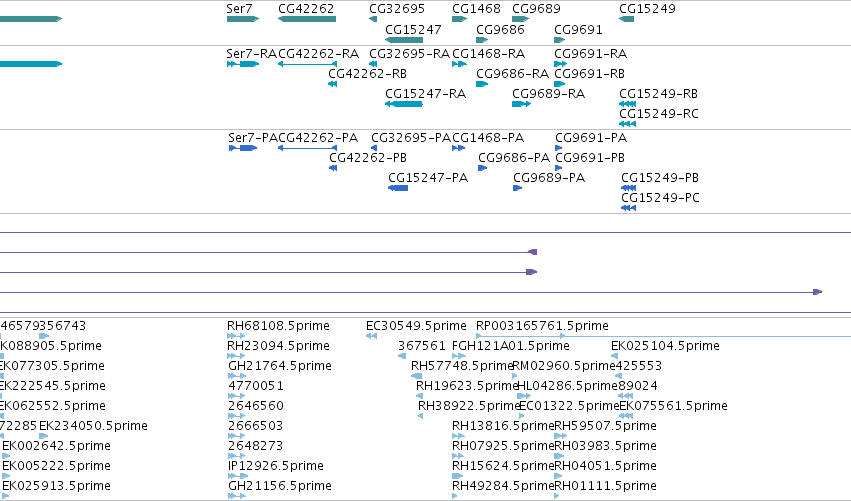This screenshot has width=851, height=501.
Task: Click the CG15249 gene label
Action: tap(647, 9)
